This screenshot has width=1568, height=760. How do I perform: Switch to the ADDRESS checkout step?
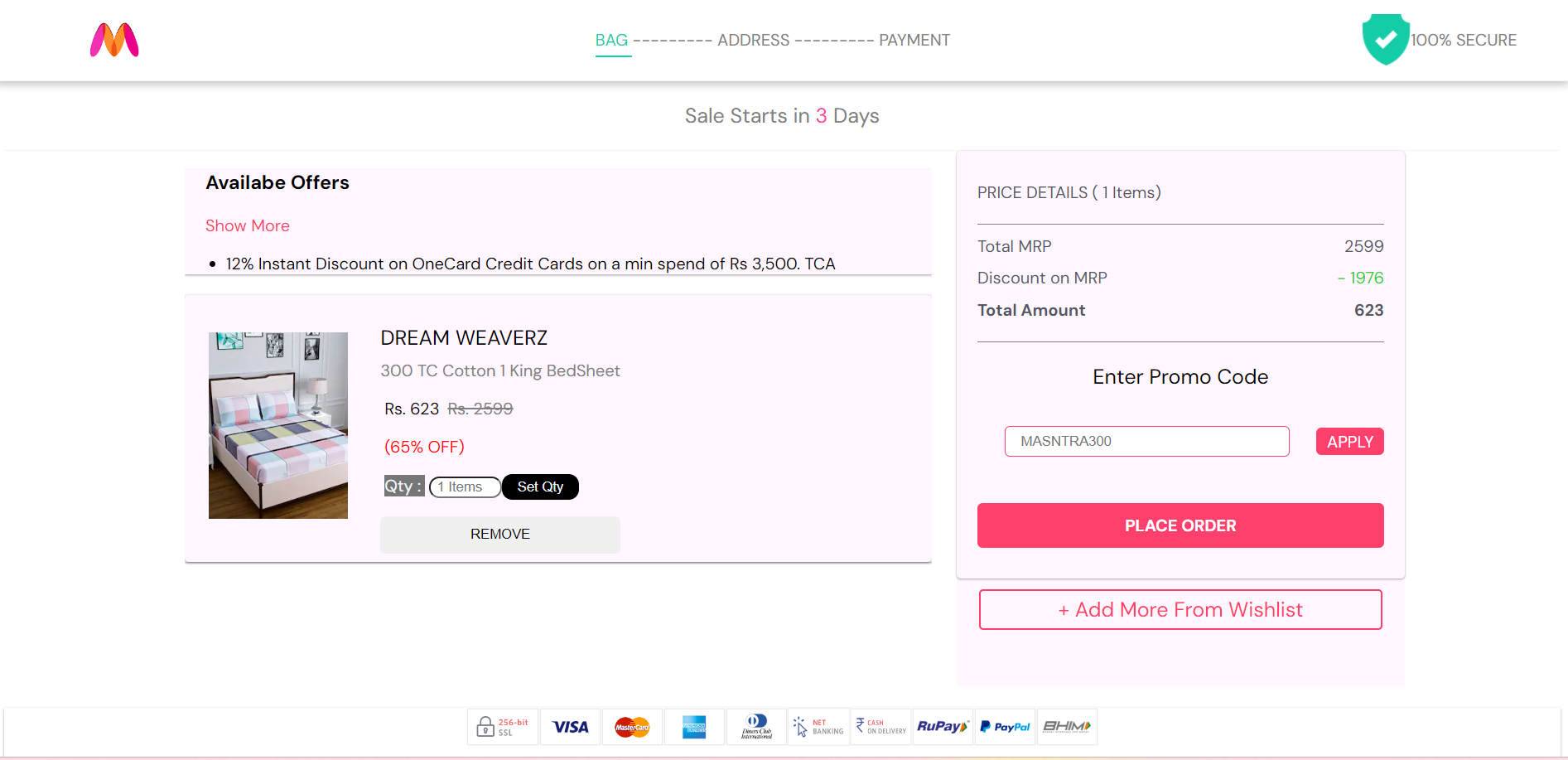753,40
